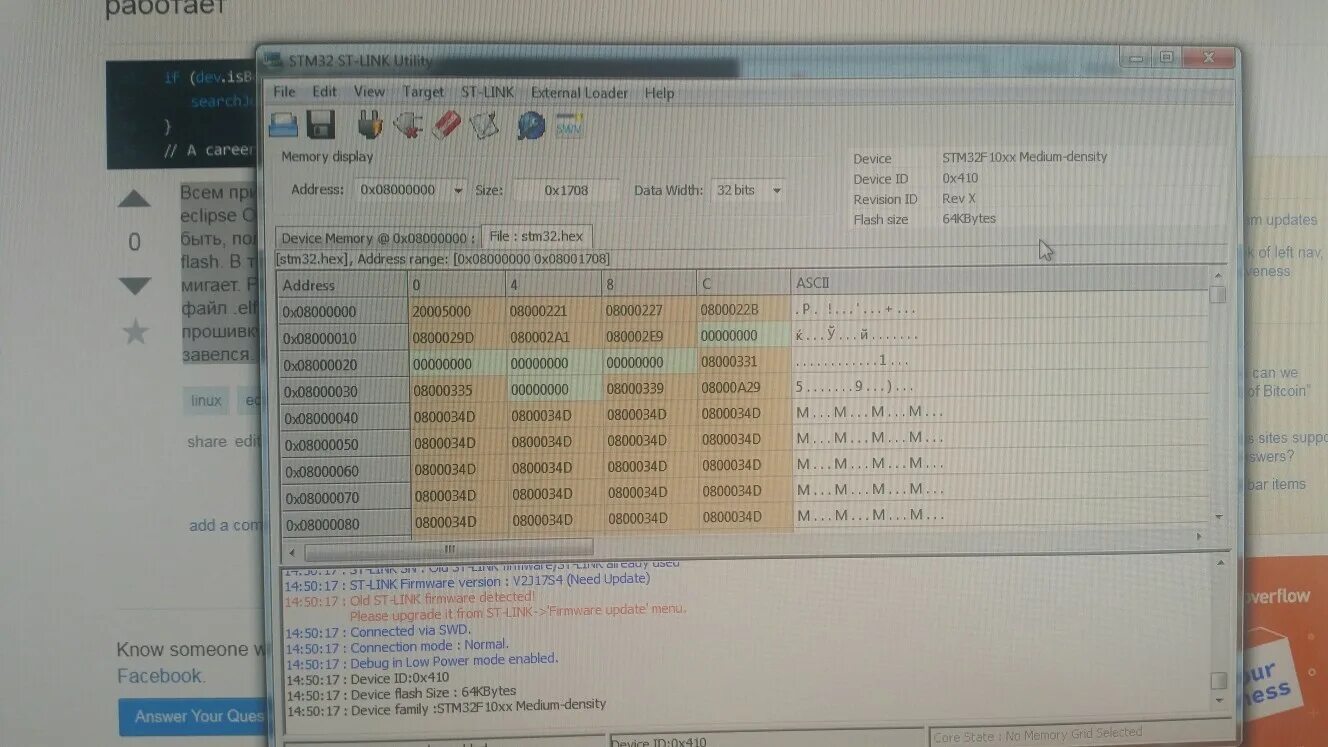
Task: Upvote the Stack Overflow question
Action: pos(134,199)
